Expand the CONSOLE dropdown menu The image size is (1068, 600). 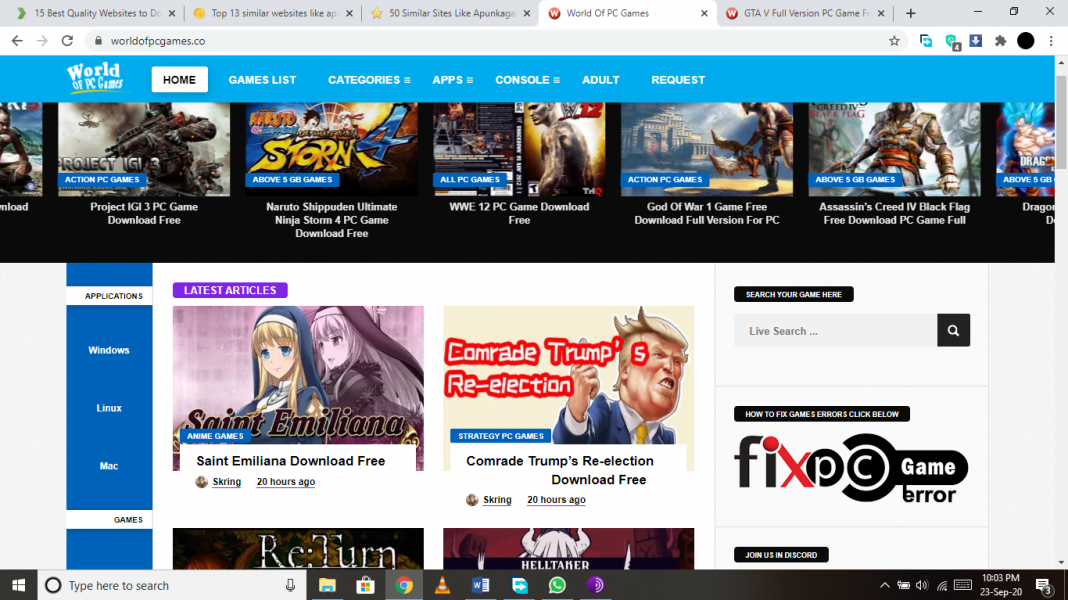[526, 79]
